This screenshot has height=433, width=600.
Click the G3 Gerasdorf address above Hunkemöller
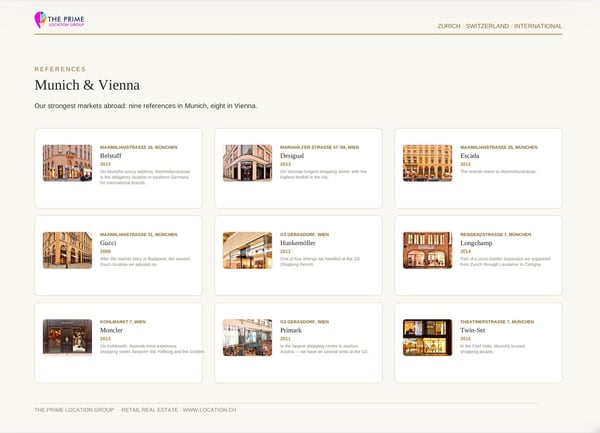[x=304, y=234]
